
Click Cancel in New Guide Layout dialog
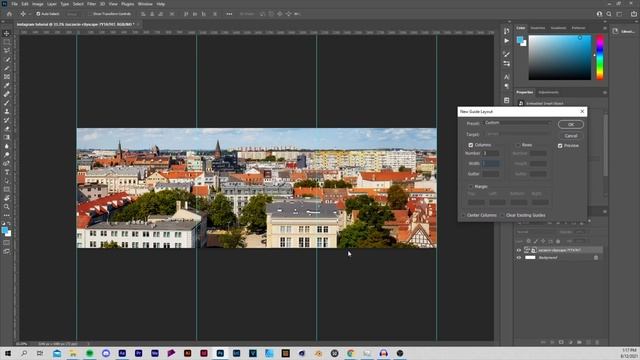[571, 136]
